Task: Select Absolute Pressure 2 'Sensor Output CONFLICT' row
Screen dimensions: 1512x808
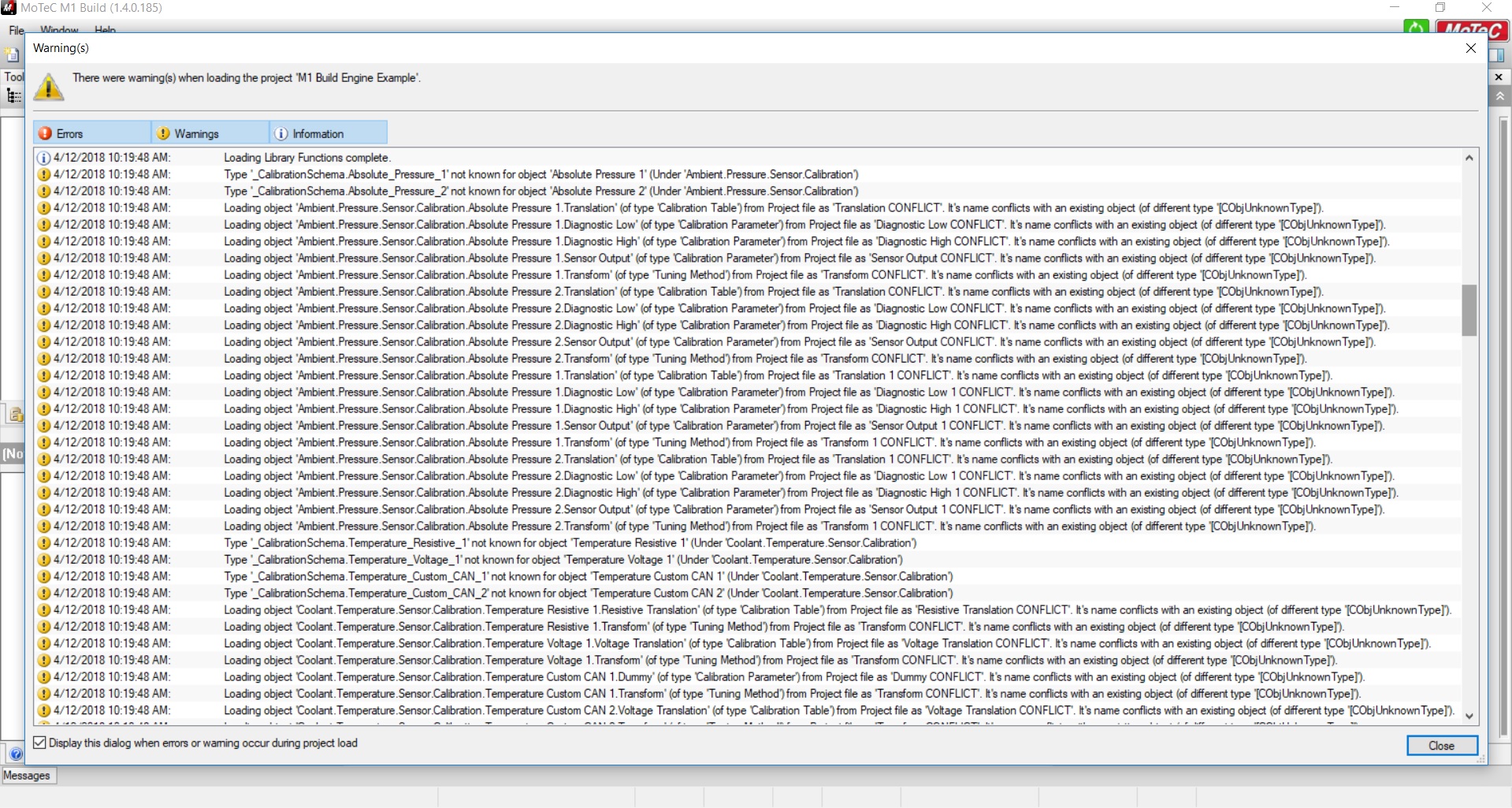Action: click(749, 342)
